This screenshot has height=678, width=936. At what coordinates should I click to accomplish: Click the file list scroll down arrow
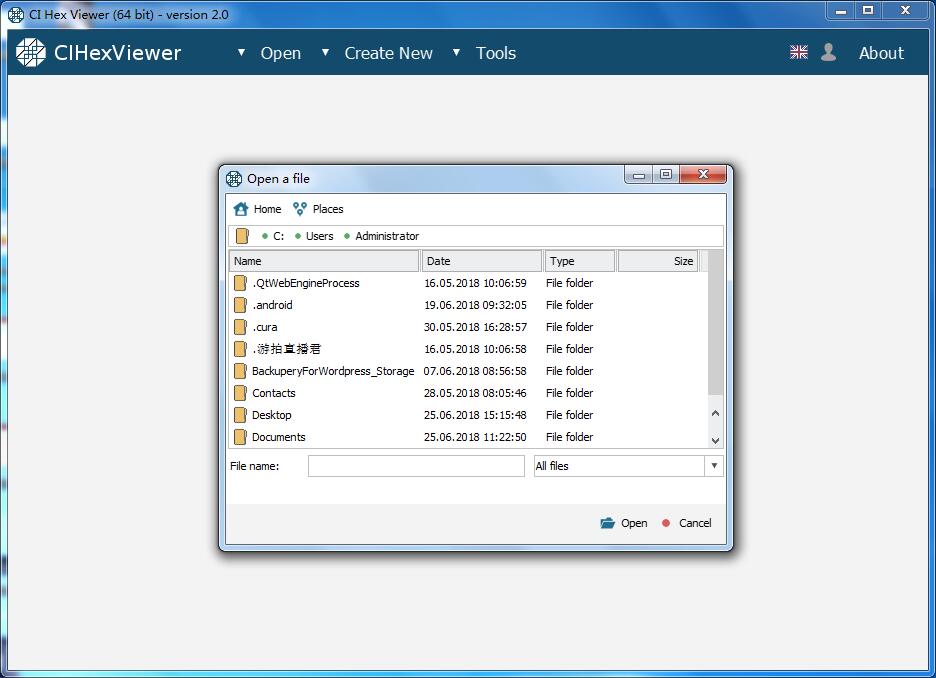(x=715, y=440)
